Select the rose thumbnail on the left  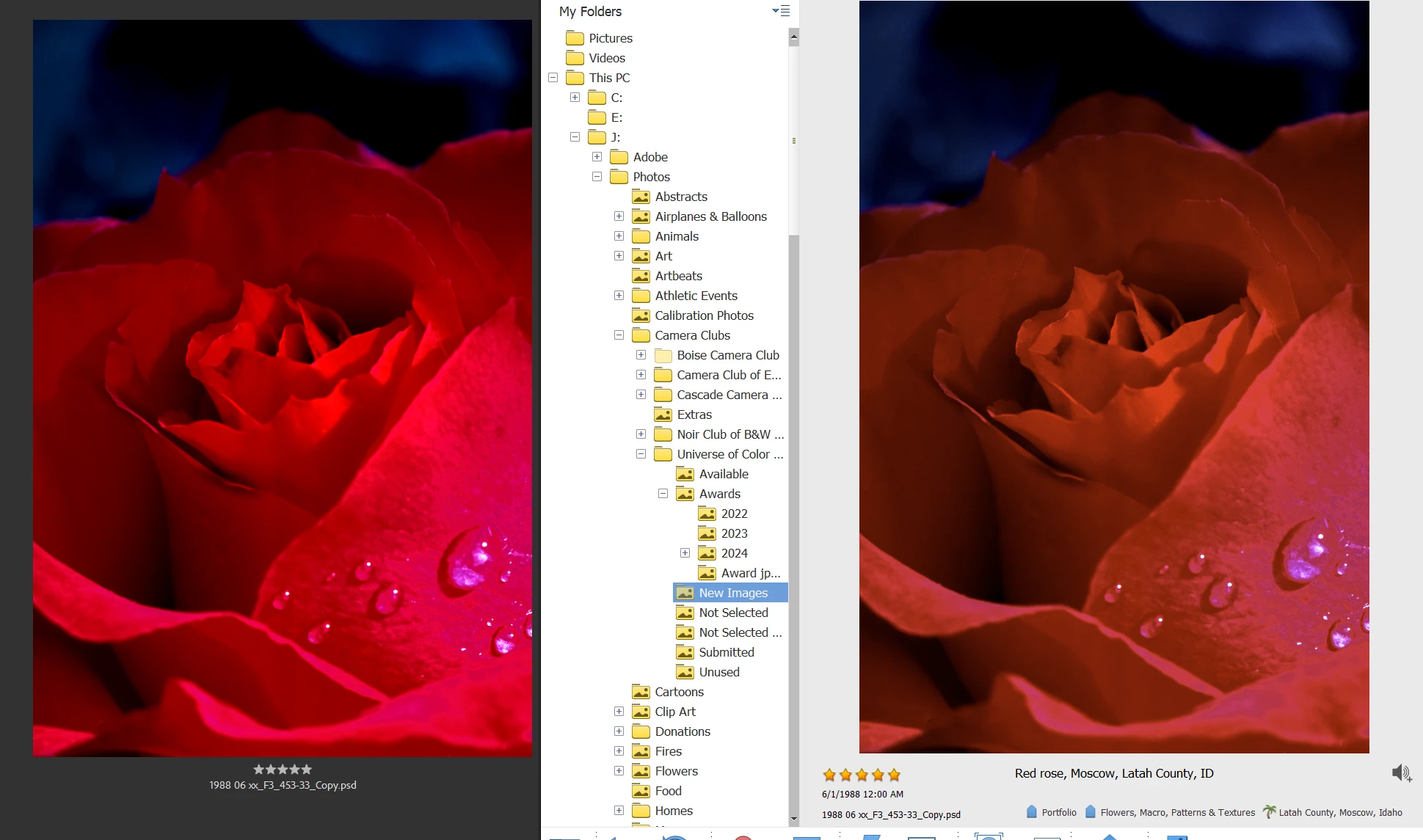tap(283, 388)
